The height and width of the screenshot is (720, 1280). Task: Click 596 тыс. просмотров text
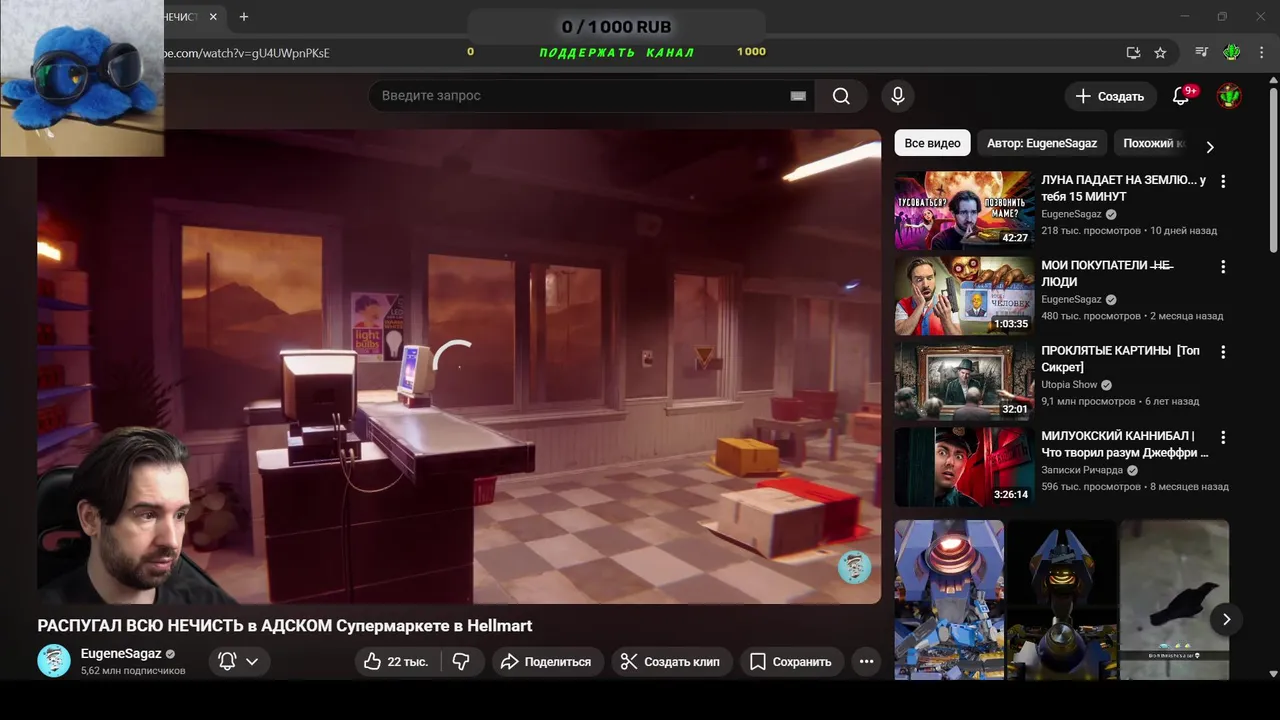pos(1091,487)
